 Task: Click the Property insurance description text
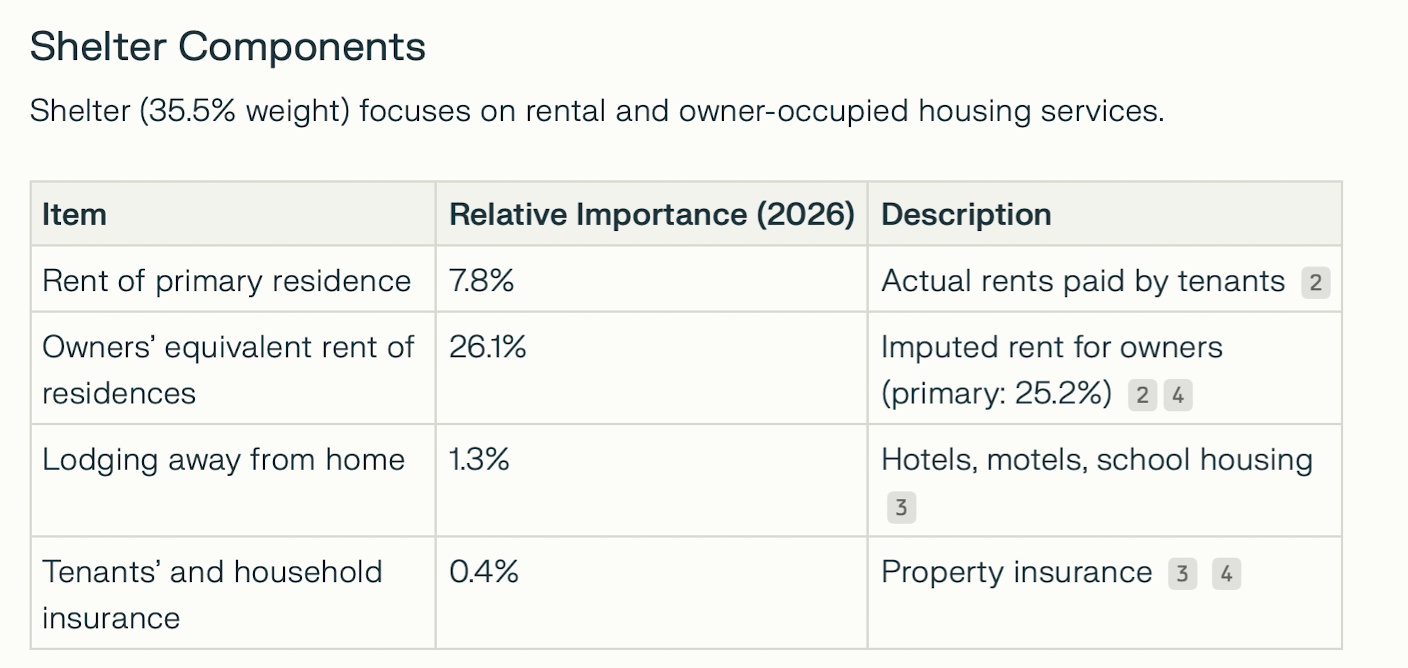tap(1016, 572)
